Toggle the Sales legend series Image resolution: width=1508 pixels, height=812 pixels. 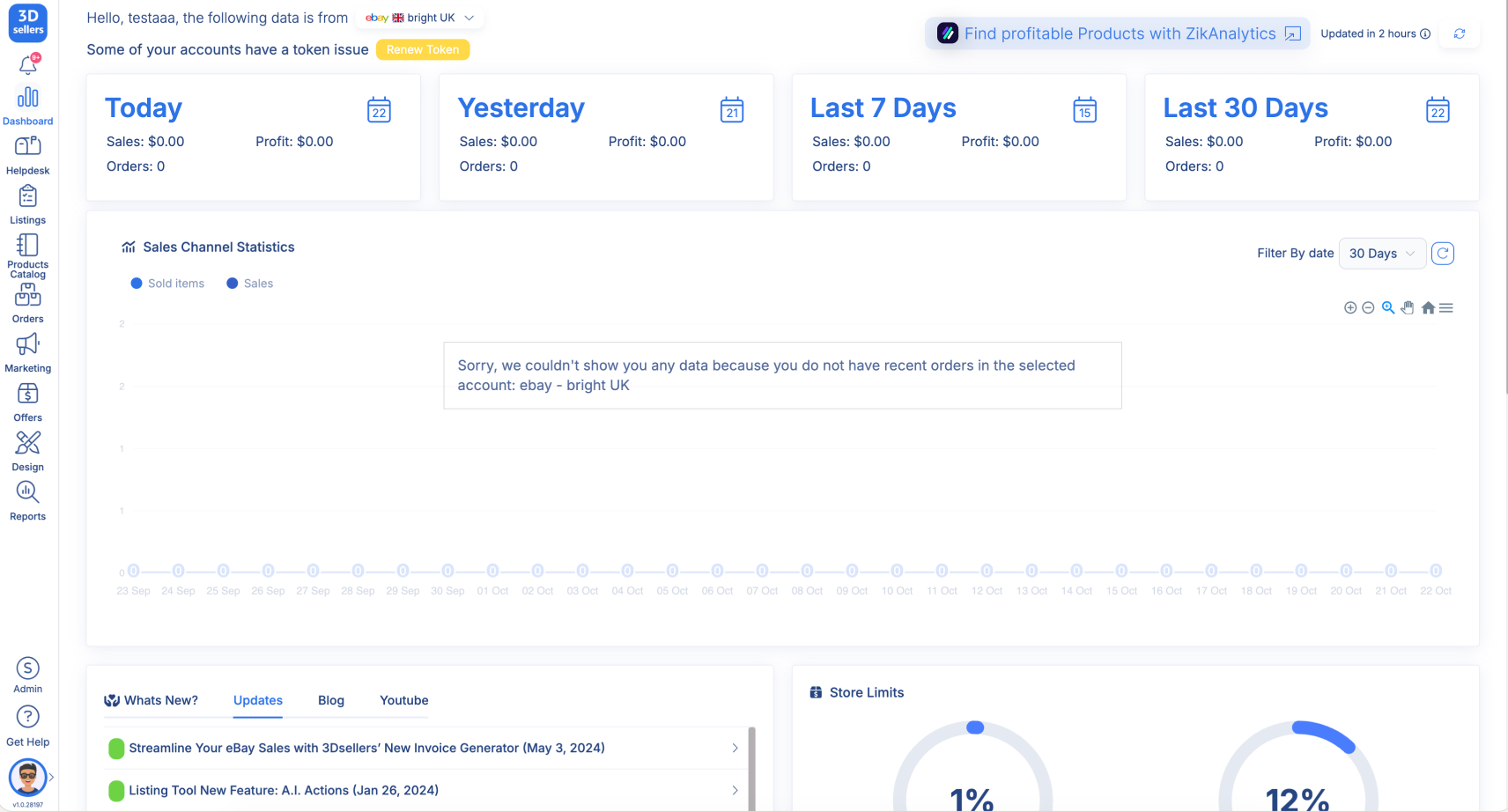(x=250, y=284)
